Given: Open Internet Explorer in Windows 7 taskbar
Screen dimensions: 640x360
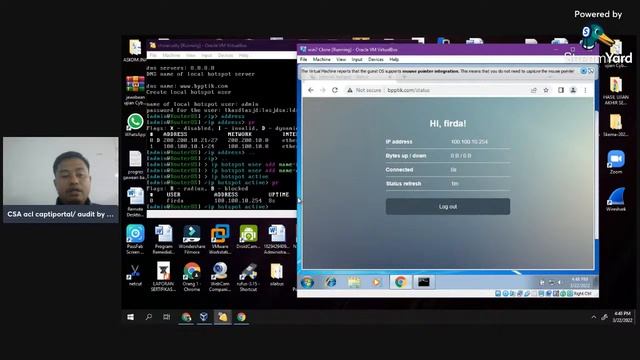Looking at the screenshot, I should pyautogui.click(x=330, y=282).
